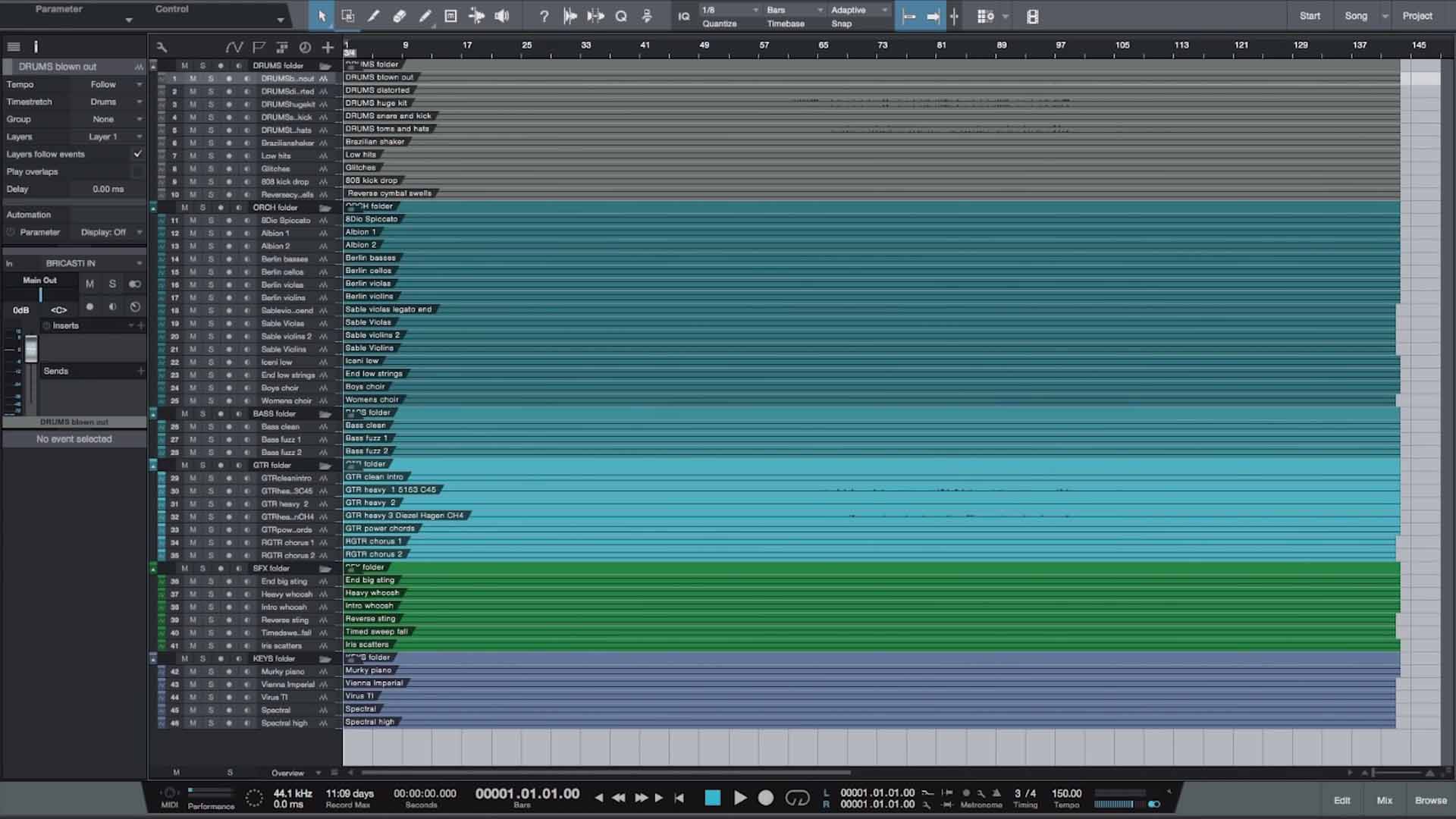This screenshot has height=819, width=1456.
Task: Select the Split tool
Action: coord(373,16)
